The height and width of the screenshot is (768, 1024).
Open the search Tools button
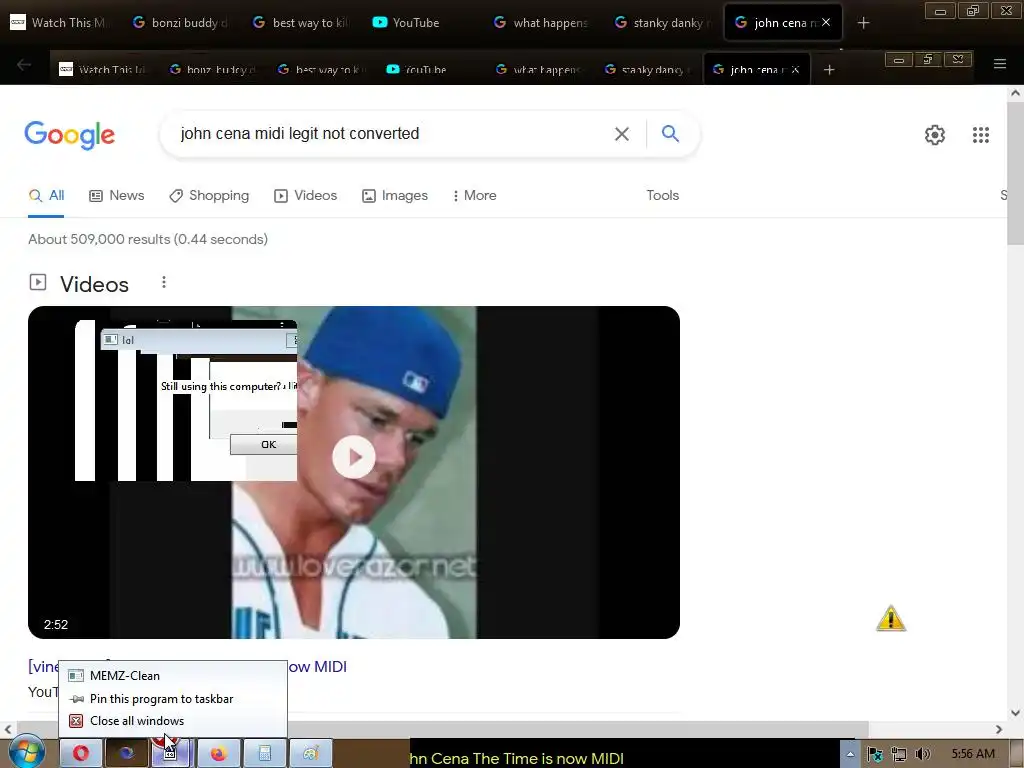point(662,195)
